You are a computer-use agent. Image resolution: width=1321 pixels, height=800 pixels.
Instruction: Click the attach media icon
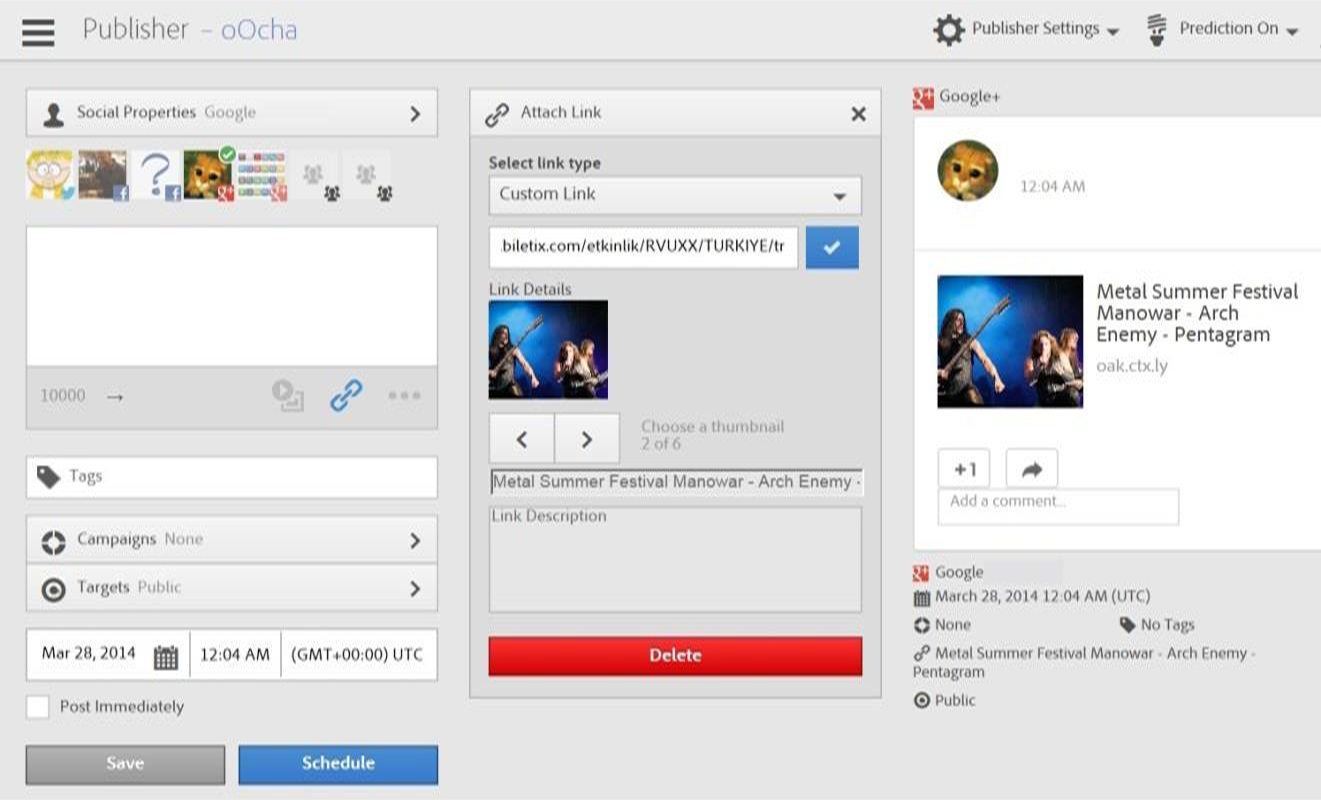(x=288, y=396)
